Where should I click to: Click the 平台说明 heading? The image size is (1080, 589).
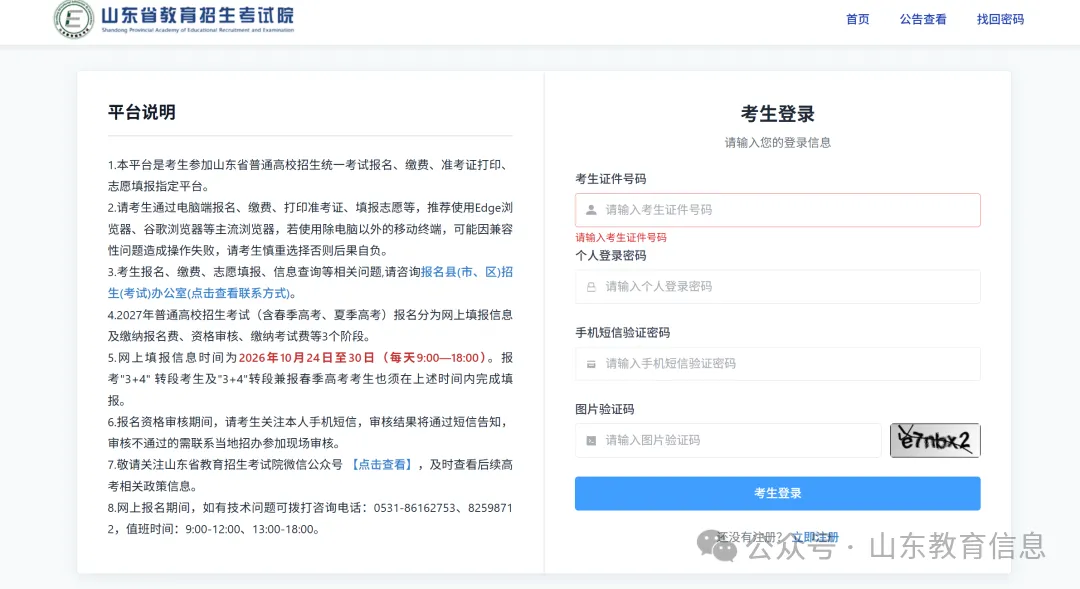tap(142, 112)
